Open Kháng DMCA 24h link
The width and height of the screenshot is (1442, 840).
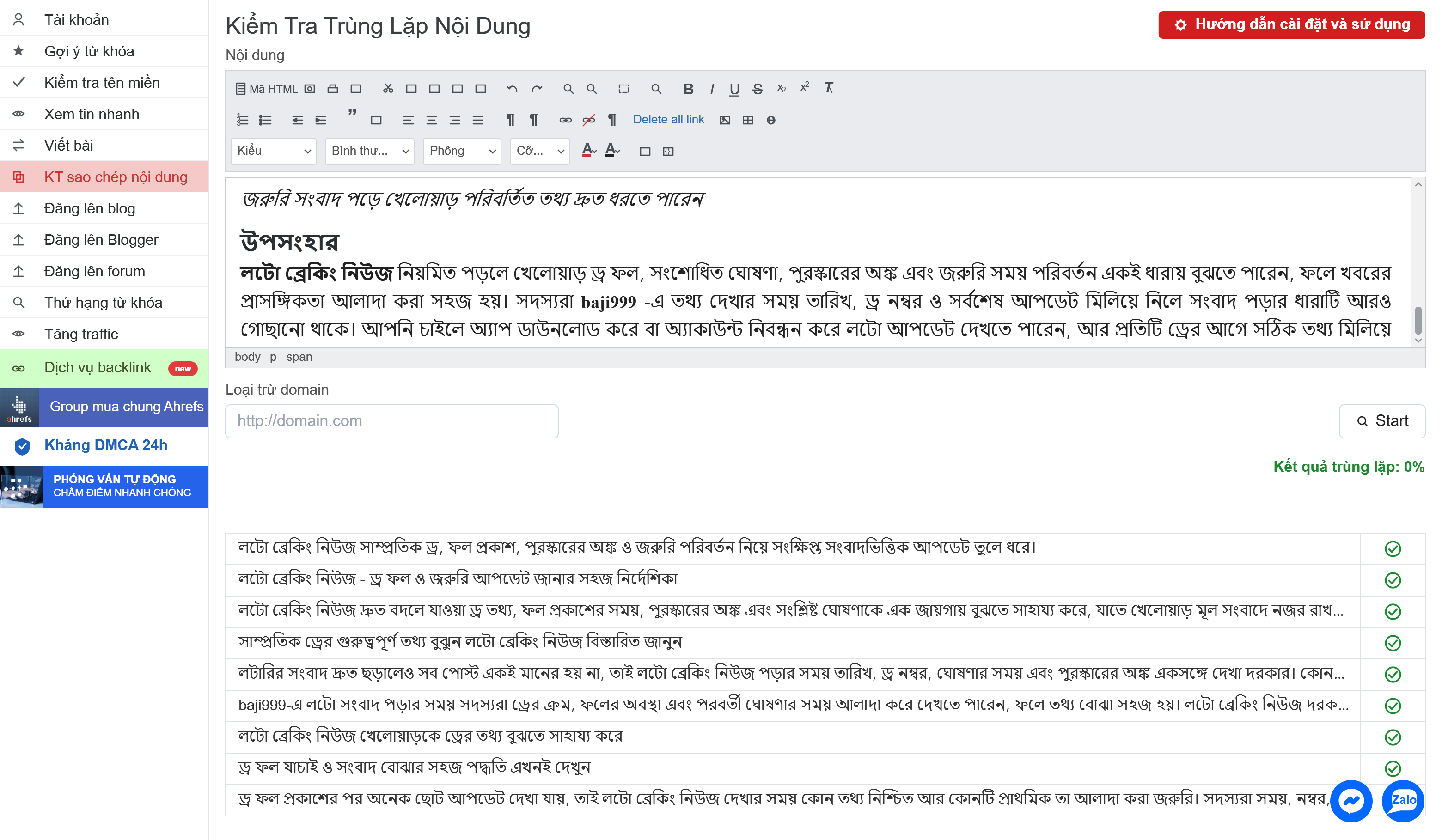click(x=104, y=446)
